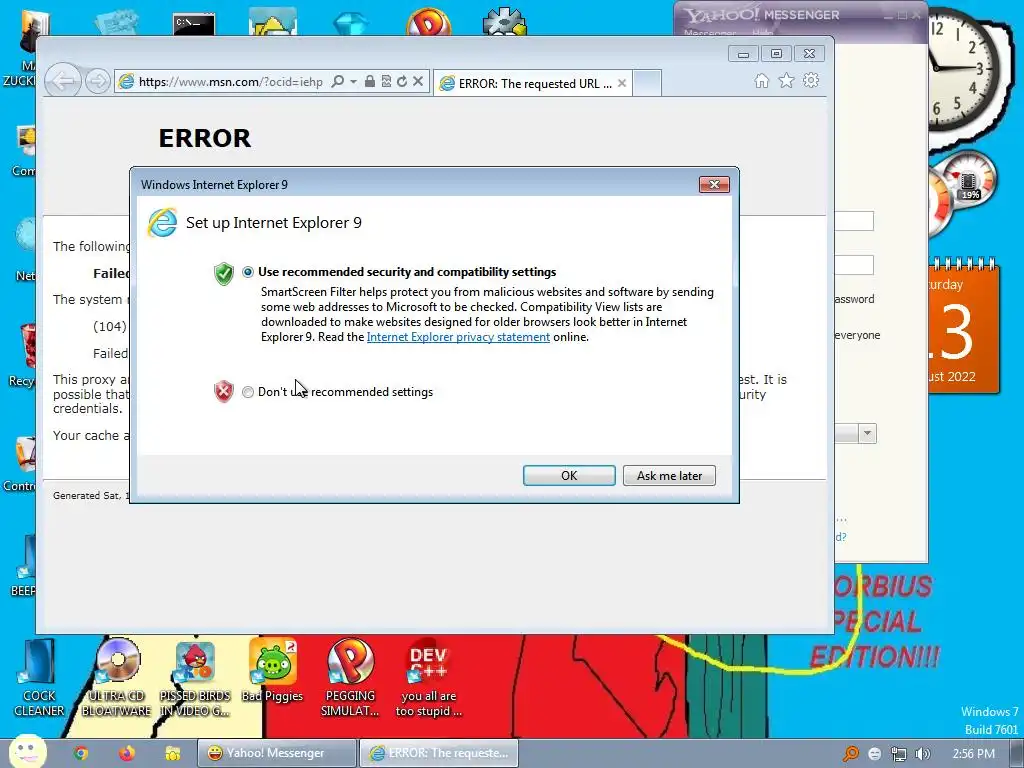Click OK in the IE9 setup dialog
The width and height of the screenshot is (1024, 768).
(569, 475)
